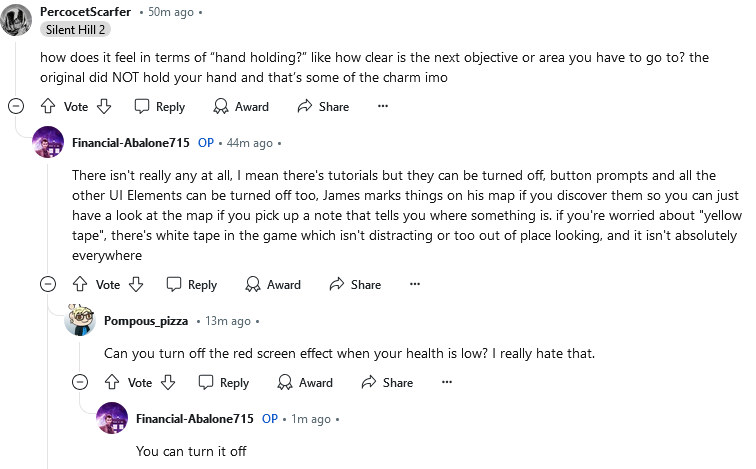756x469 pixels.
Task: Reply to PercocetScarfer's comment
Action: (160, 107)
